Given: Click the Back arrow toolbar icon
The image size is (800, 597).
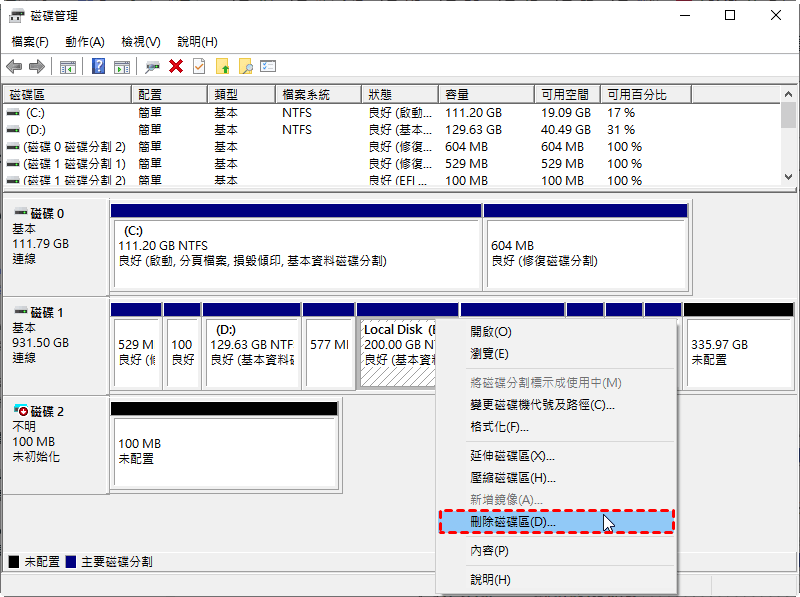Looking at the screenshot, I should tap(14, 66).
